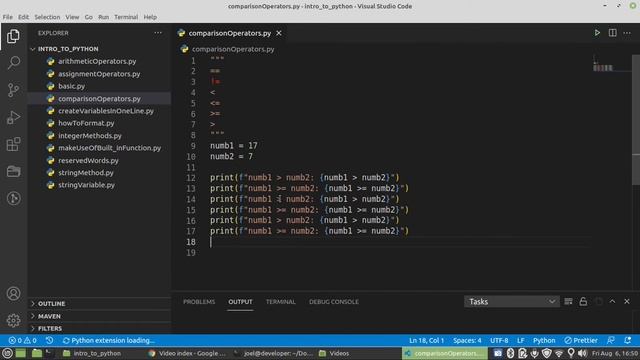Open editor More Actions menu
This screenshot has width=640, height=360.
627,33
